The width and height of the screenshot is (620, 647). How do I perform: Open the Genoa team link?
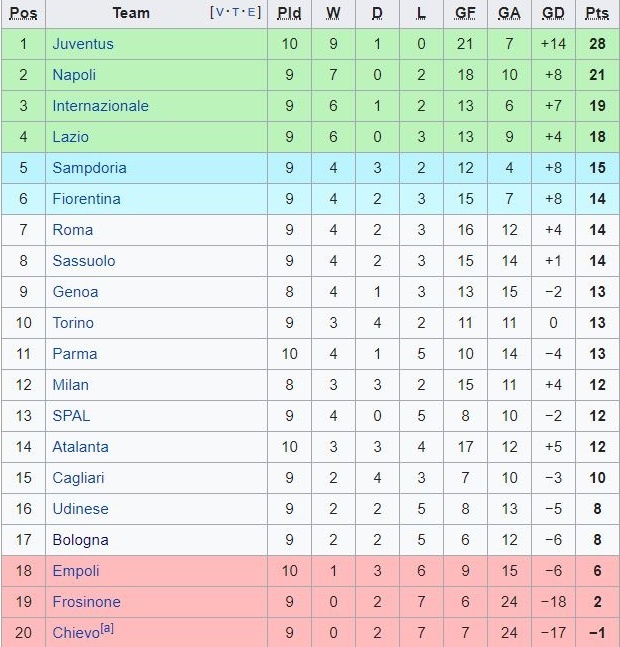point(75,292)
